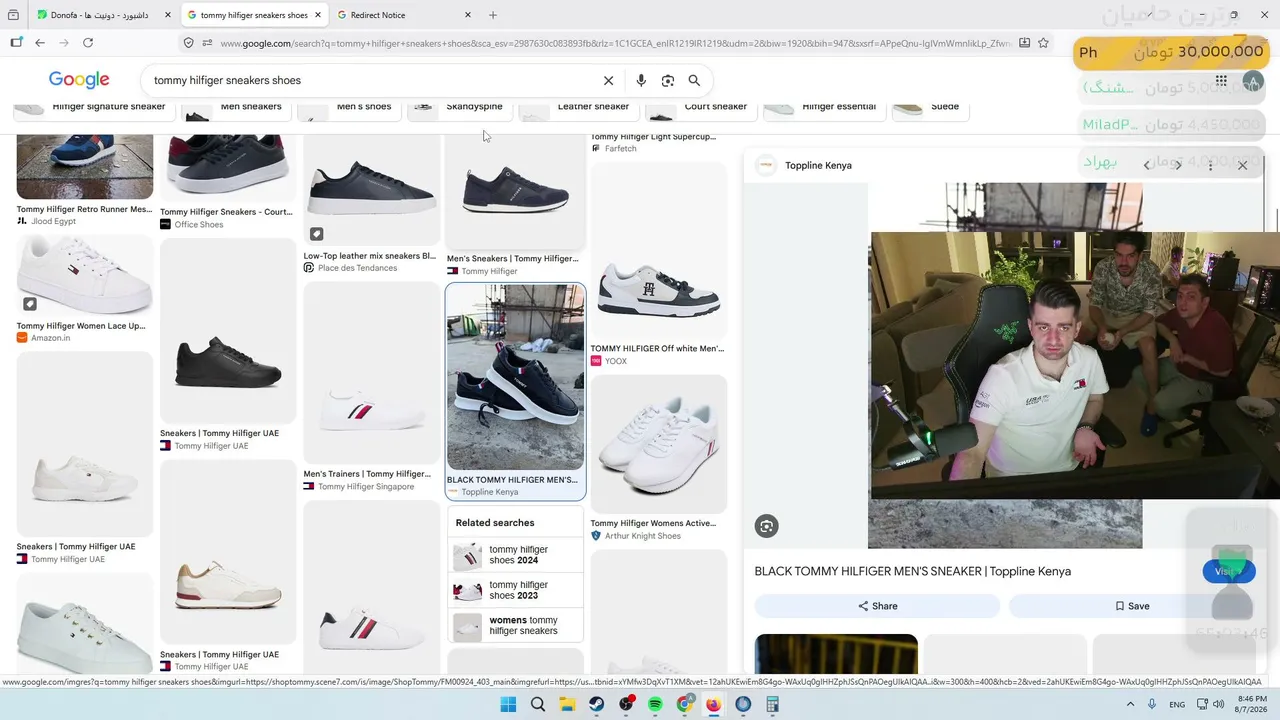1280x720 pixels.
Task: Open a new browser tab
Action: 493,15
